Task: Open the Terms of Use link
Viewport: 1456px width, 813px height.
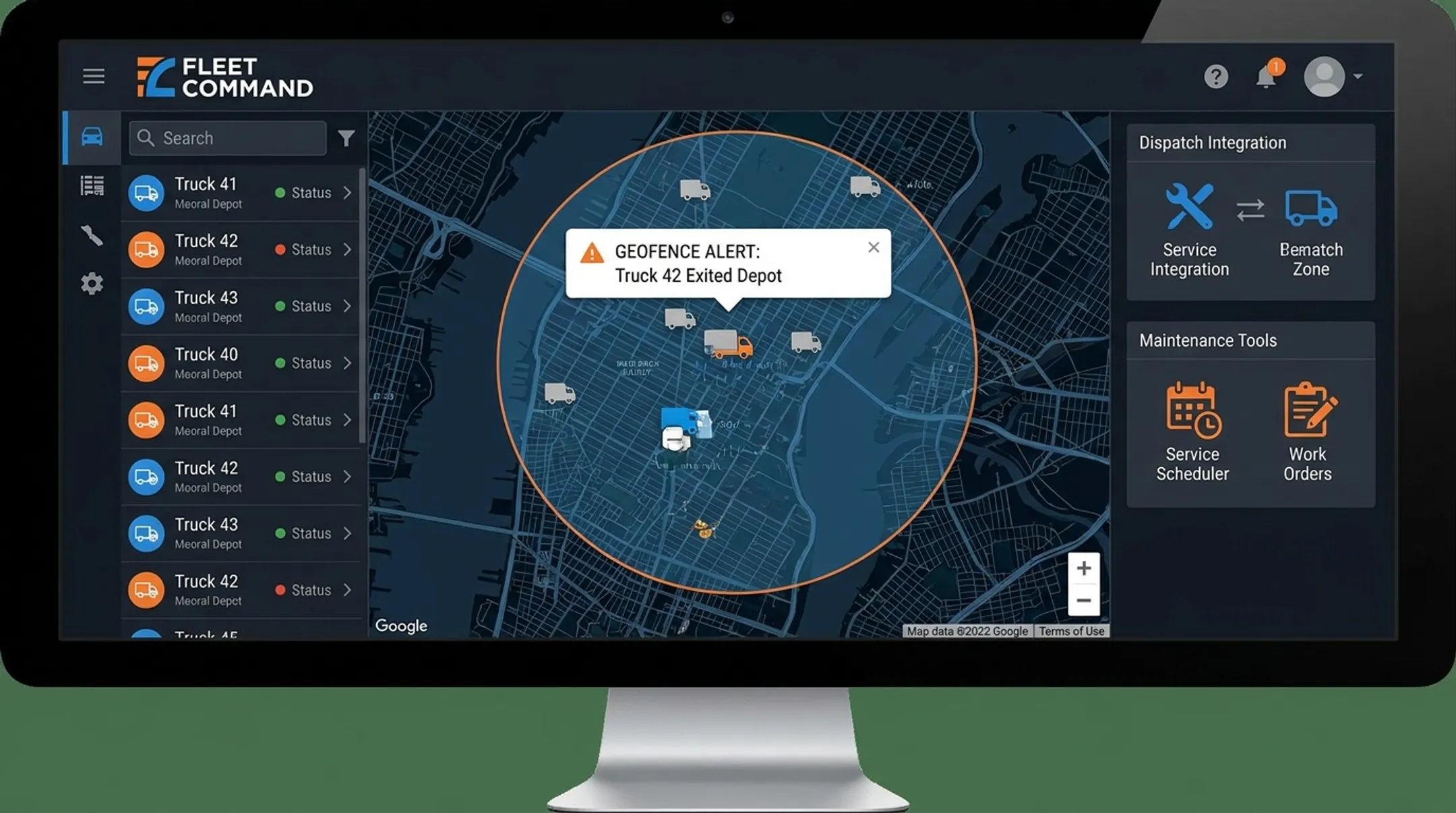Action: click(x=1071, y=631)
